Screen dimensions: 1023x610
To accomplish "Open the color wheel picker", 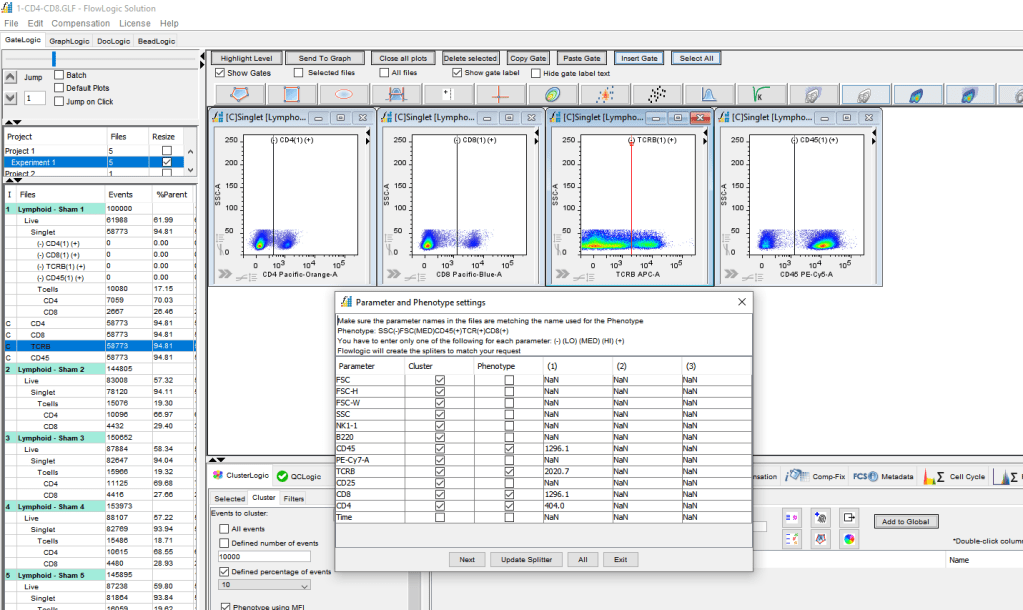I will (x=849, y=538).
